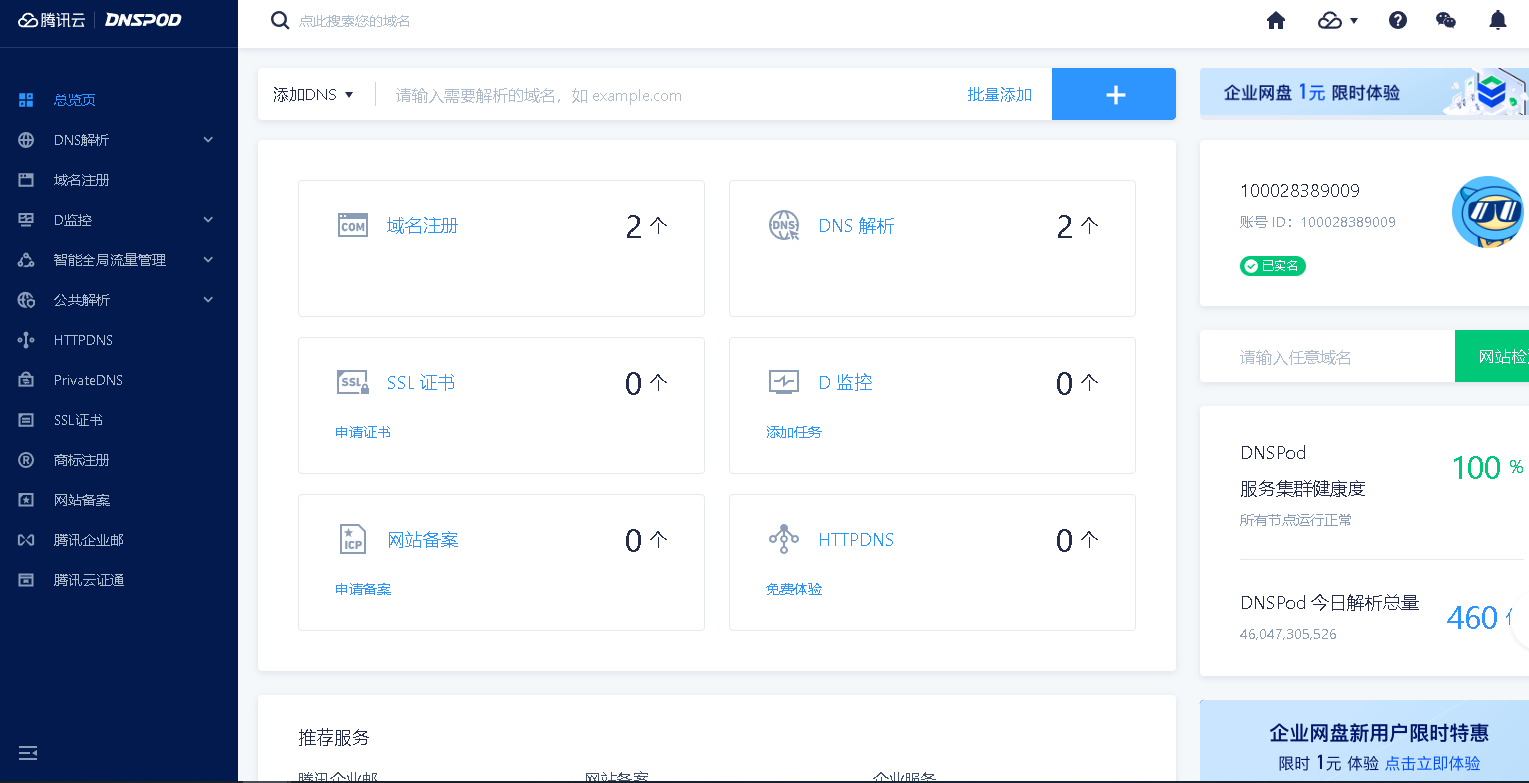Click the 已实名 verified badge
This screenshot has height=783, width=1529.
click(1273, 266)
